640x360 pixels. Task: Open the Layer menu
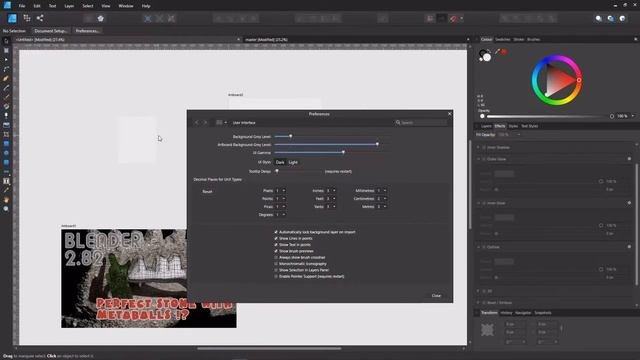pos(69,6)
